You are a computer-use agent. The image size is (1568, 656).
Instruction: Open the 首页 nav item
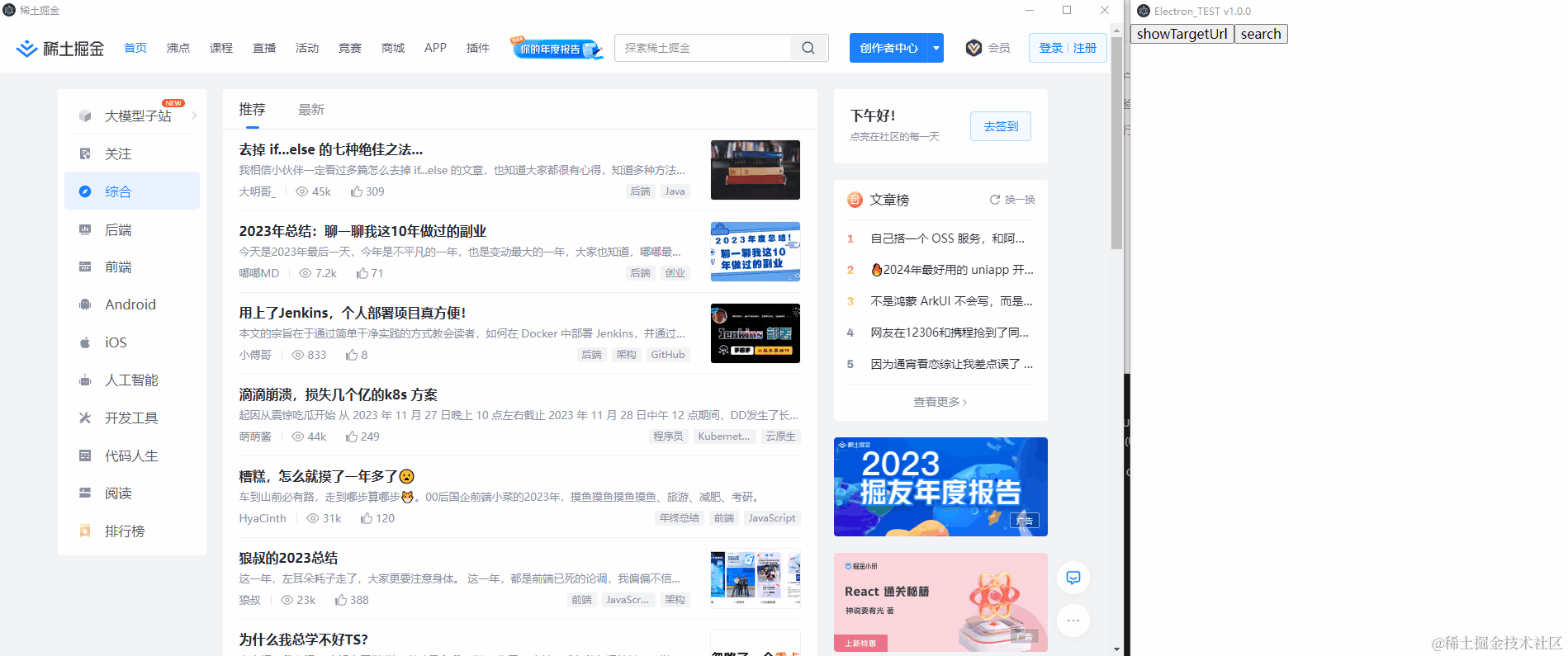coord(135,48)
